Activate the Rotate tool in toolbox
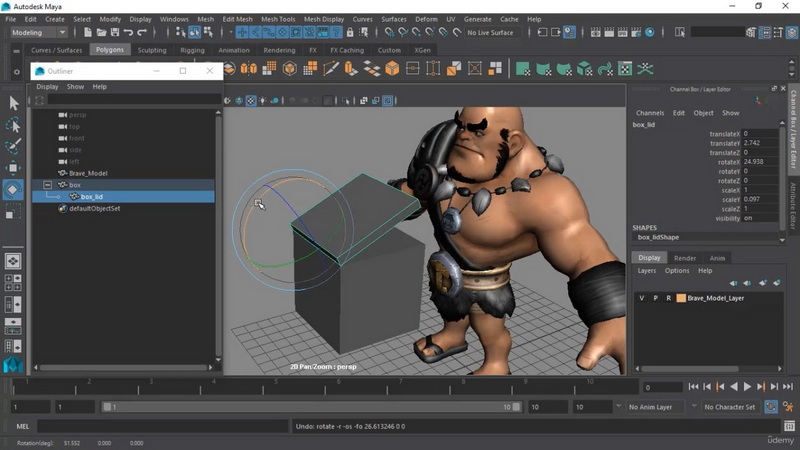Viewport: 800px width, 450px height. [x=13, y=189]
